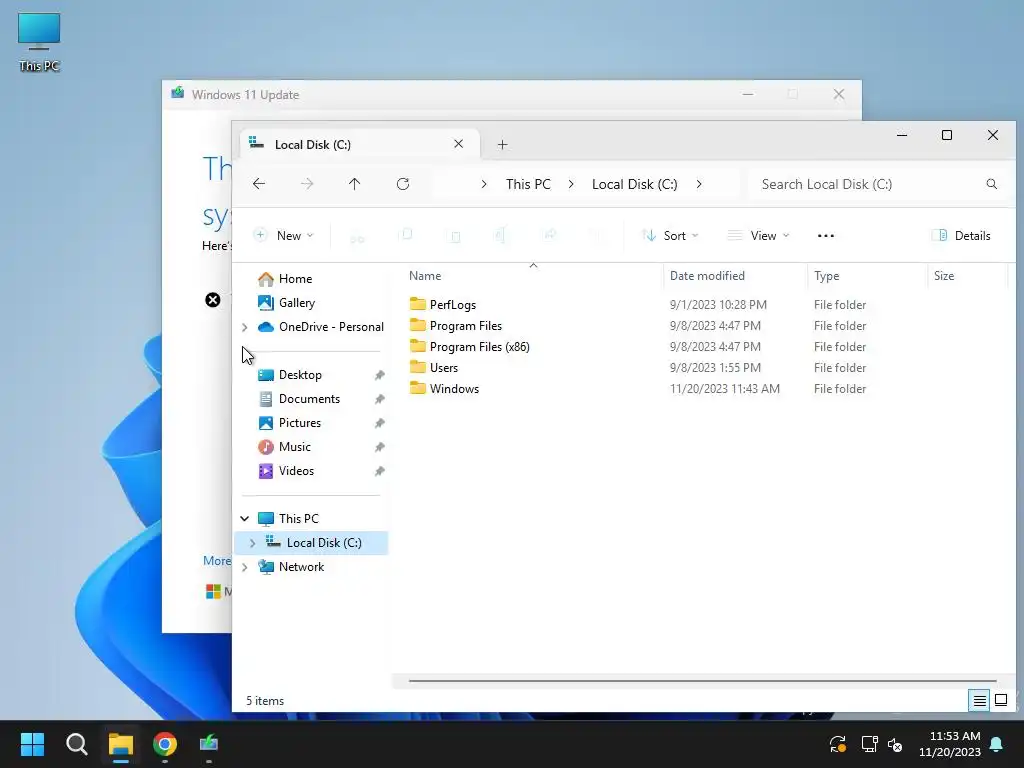Click the Rename icon in toolbar
The image size is (1024, 768).
click(502, 235)
